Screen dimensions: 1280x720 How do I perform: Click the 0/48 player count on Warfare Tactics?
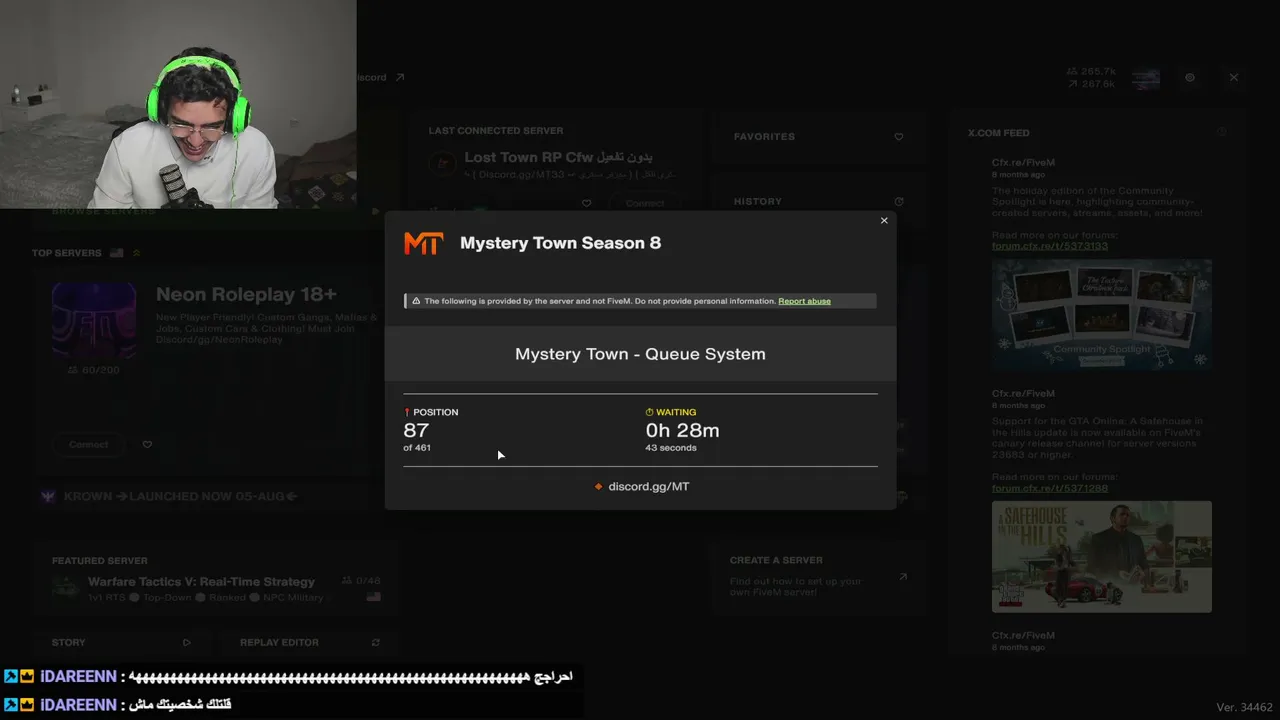(x=361, y=581)
